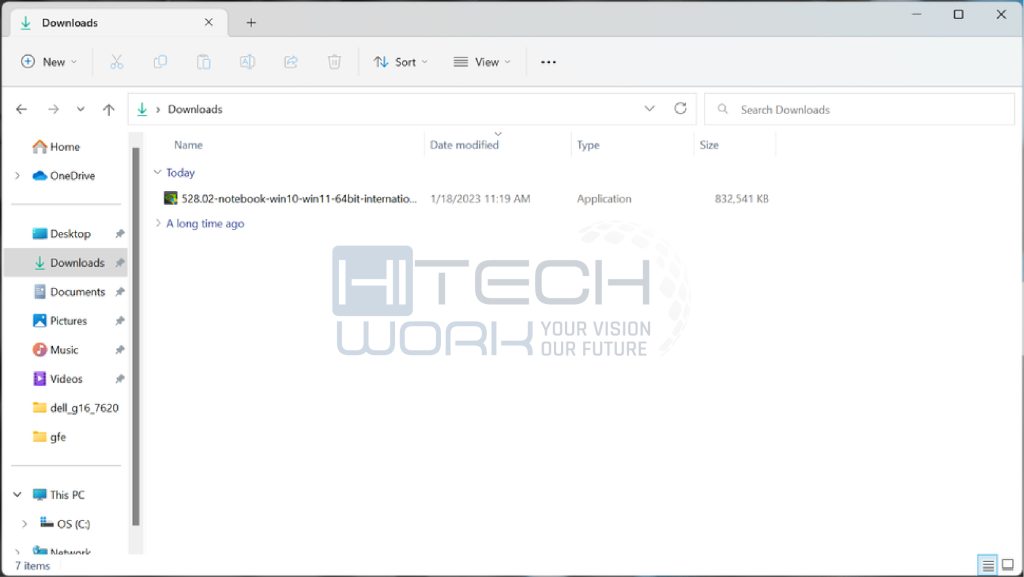Open Videos in navigation pane
Image resolution: width=1024 pixels, height=577 pixels.
coord(57,379)
